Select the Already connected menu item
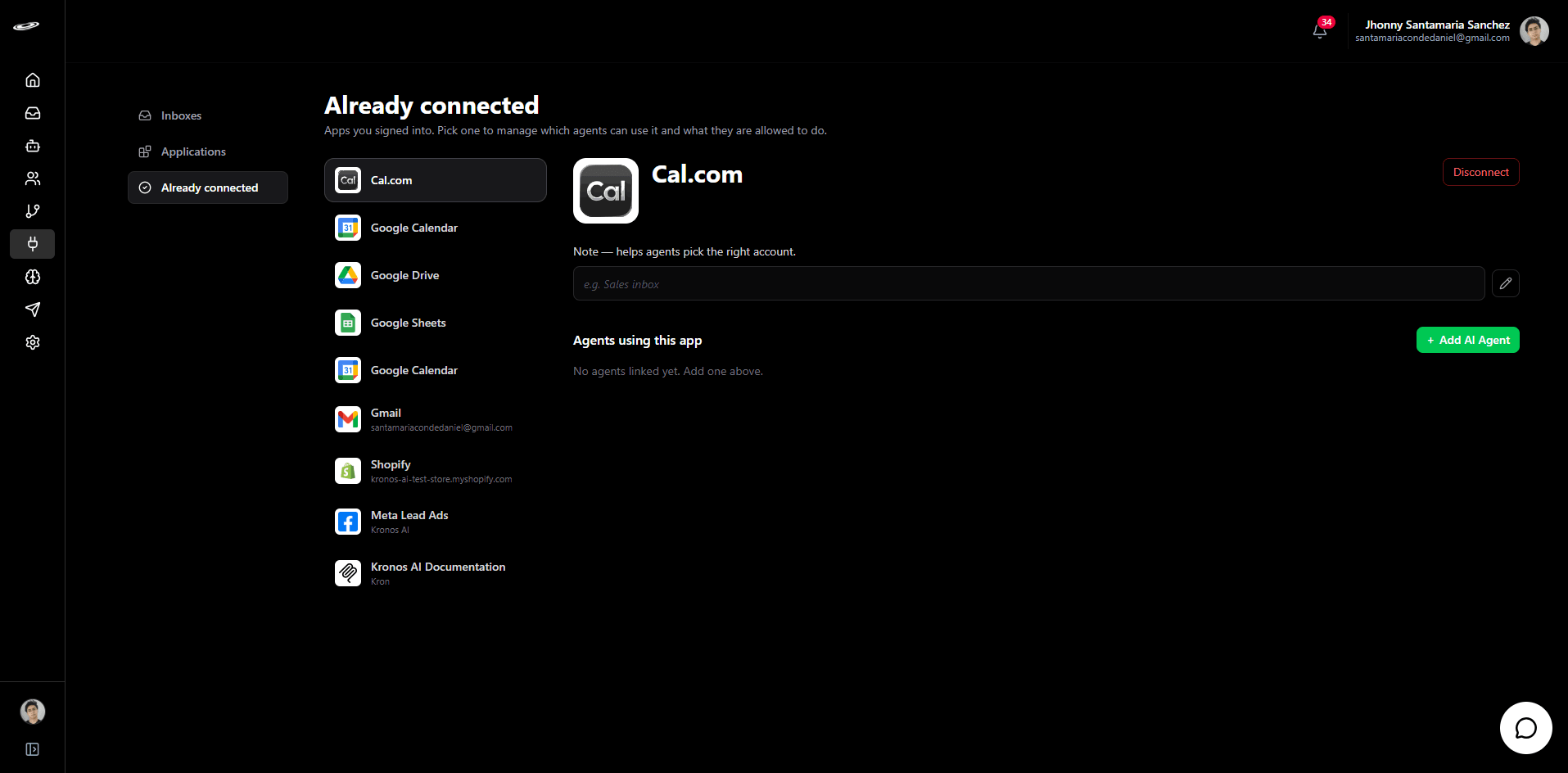 coord(208,188)
